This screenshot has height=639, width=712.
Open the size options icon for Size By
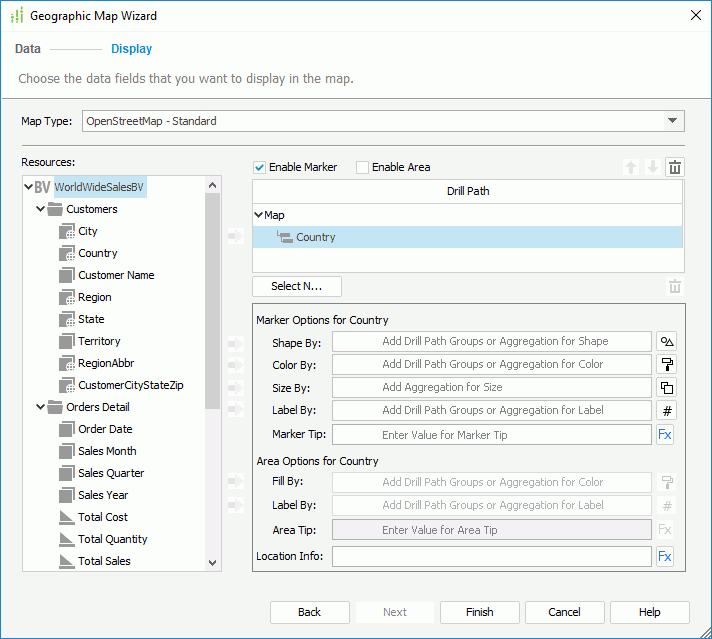pyautogui.click(x=666, y=387)
